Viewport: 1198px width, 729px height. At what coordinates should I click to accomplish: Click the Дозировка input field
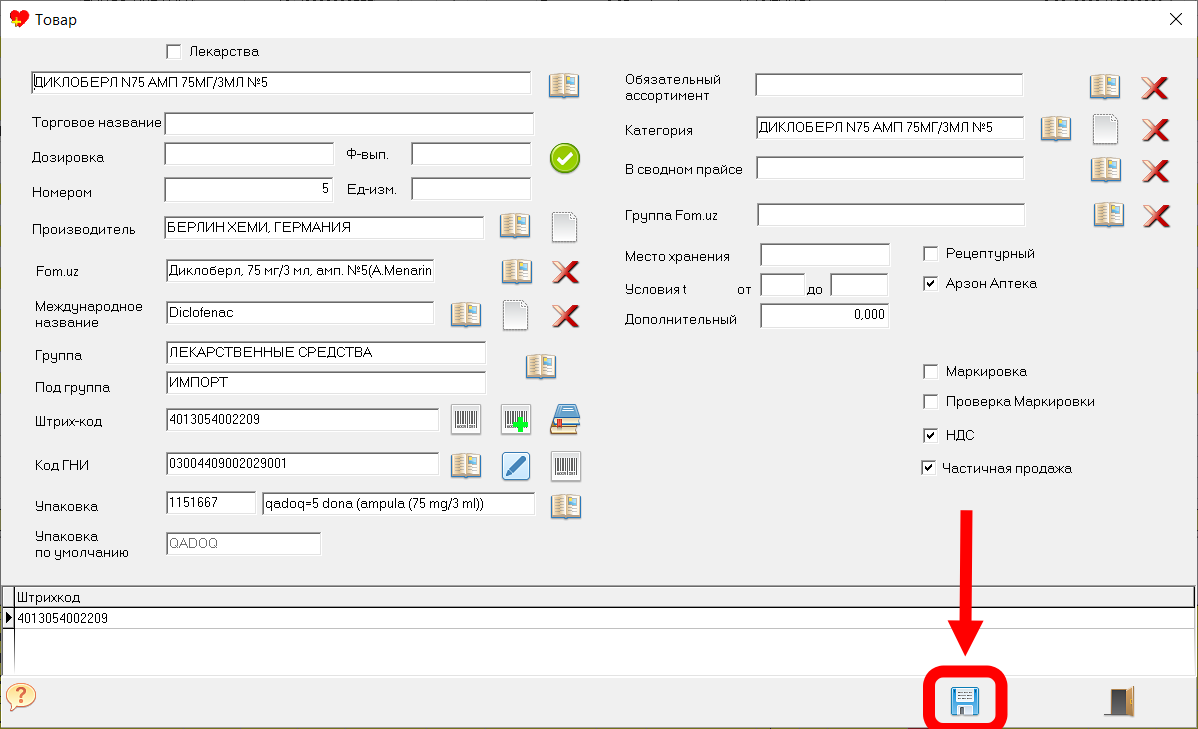pyautogui.click(x=249, y=154)
